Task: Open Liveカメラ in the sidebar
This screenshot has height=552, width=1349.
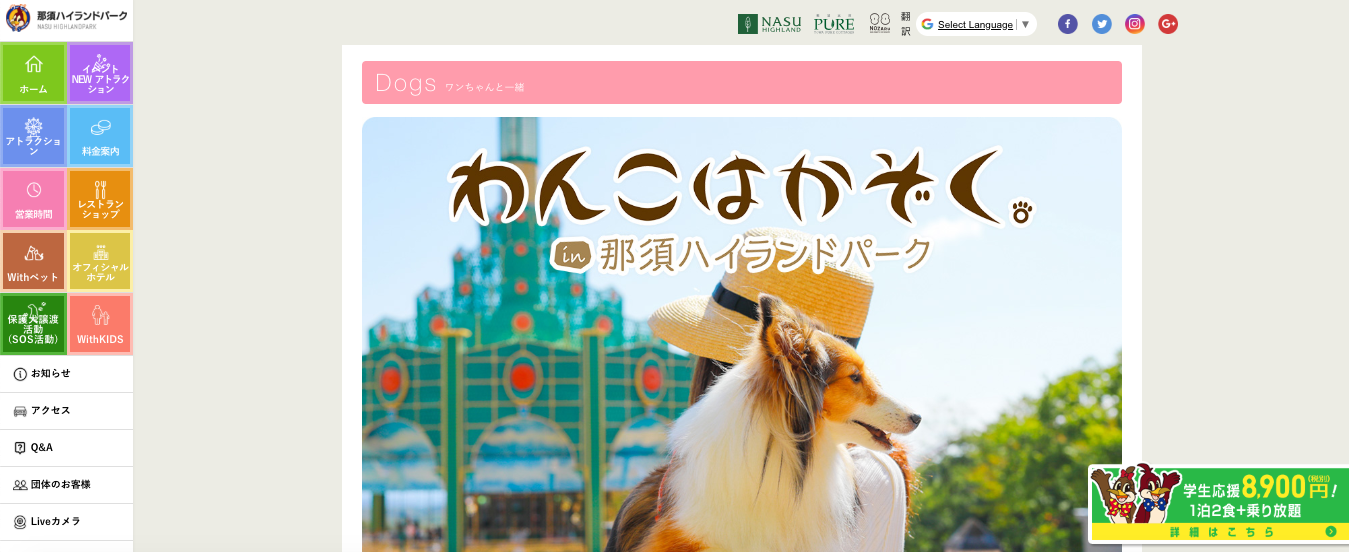Action: (66, 522)
